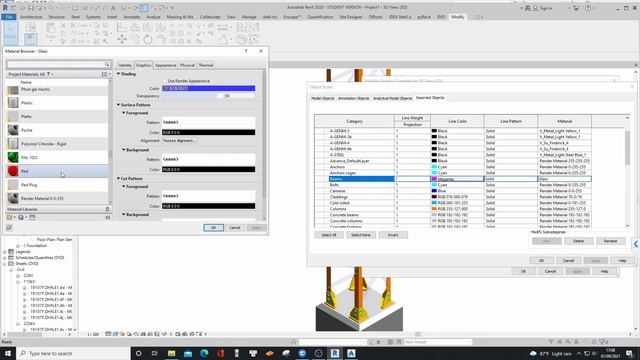Switch to the Identity tab
The image size is (640, 360).
pyautogui.click(x=125, y=65)
